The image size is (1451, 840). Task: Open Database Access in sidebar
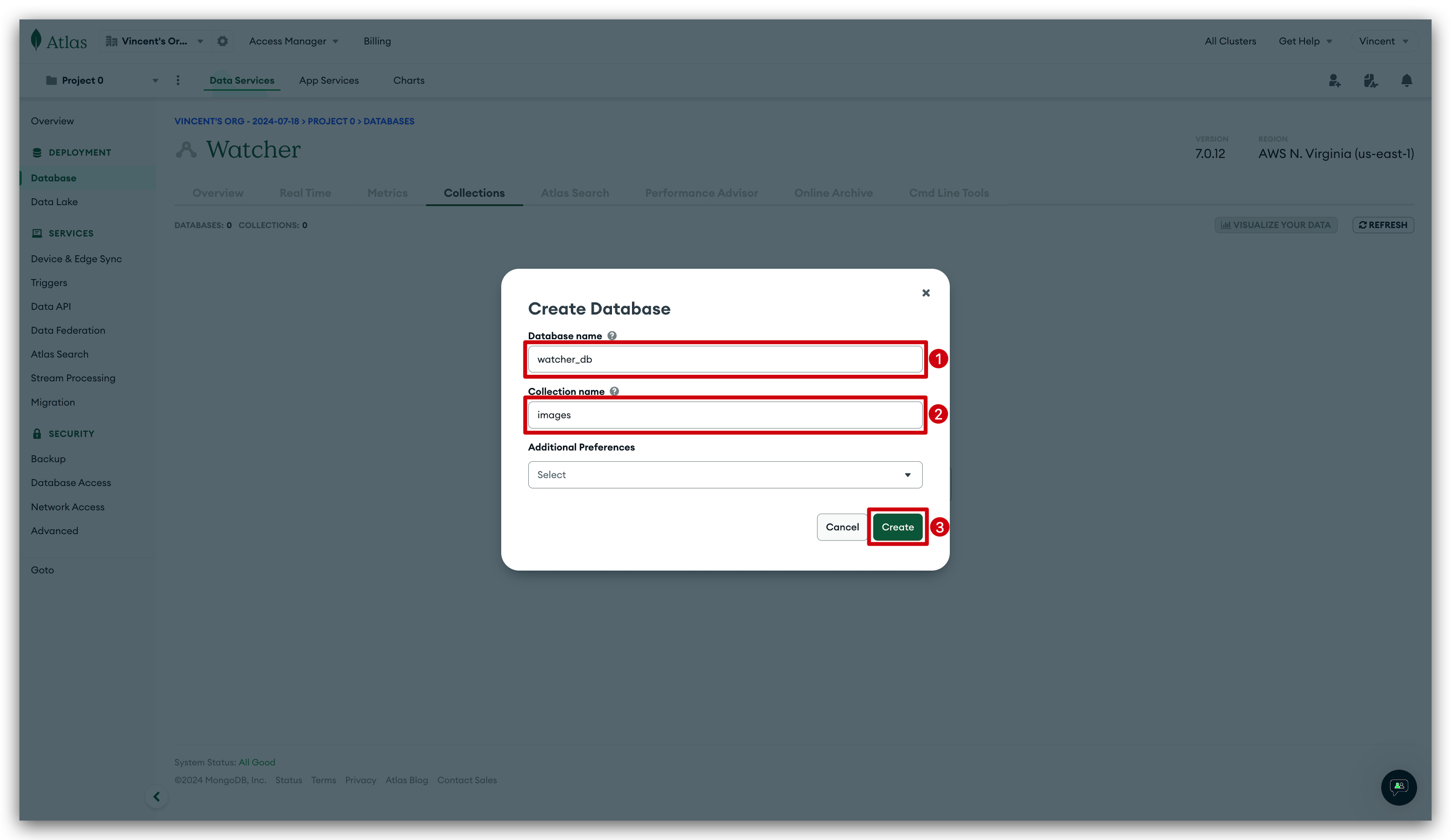click(x=71, y=483)
